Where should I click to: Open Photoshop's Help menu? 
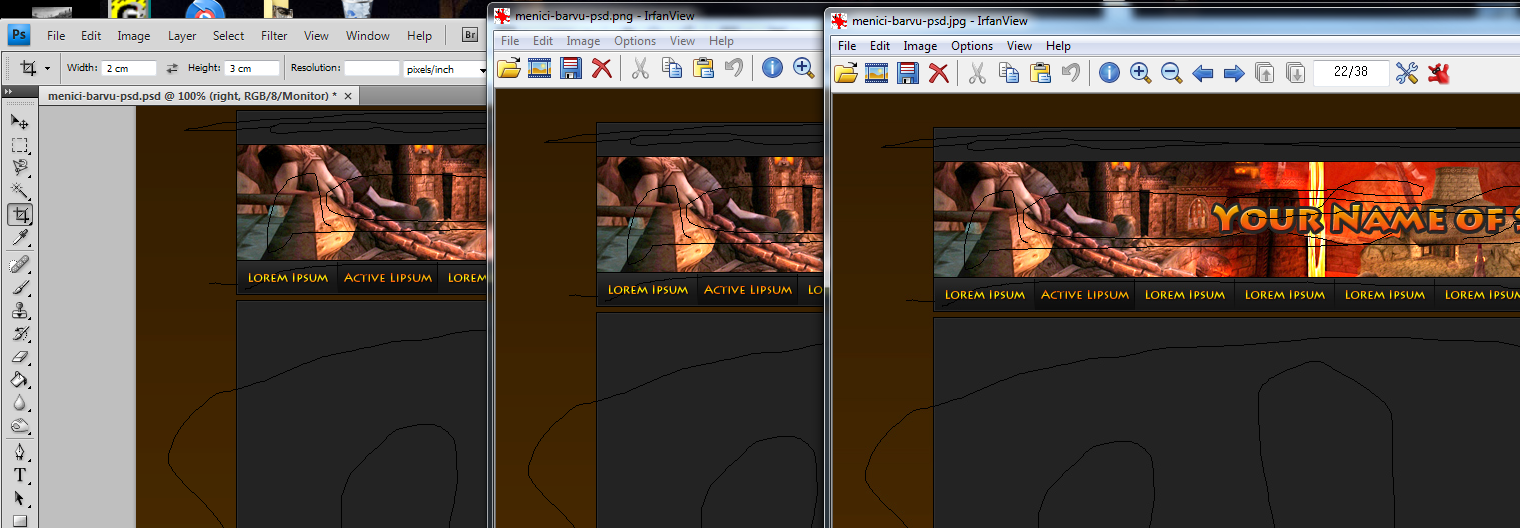pos(419,36)
